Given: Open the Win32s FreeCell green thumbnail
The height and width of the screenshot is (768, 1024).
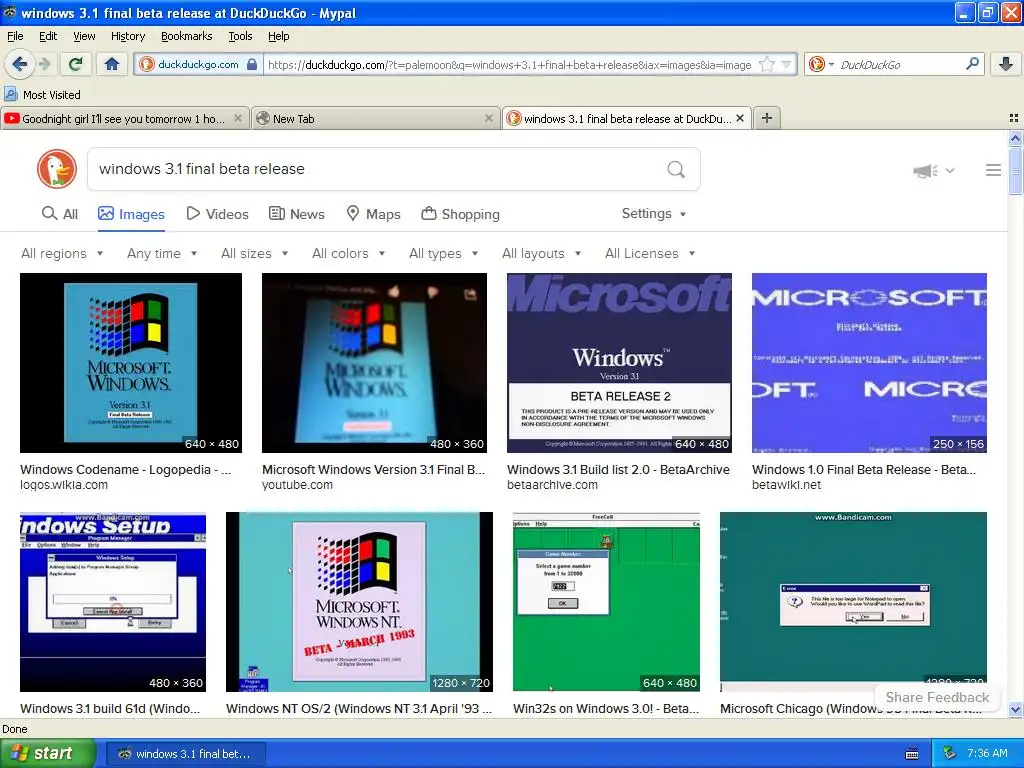Looking at the screenshot, I should point(606,601).
